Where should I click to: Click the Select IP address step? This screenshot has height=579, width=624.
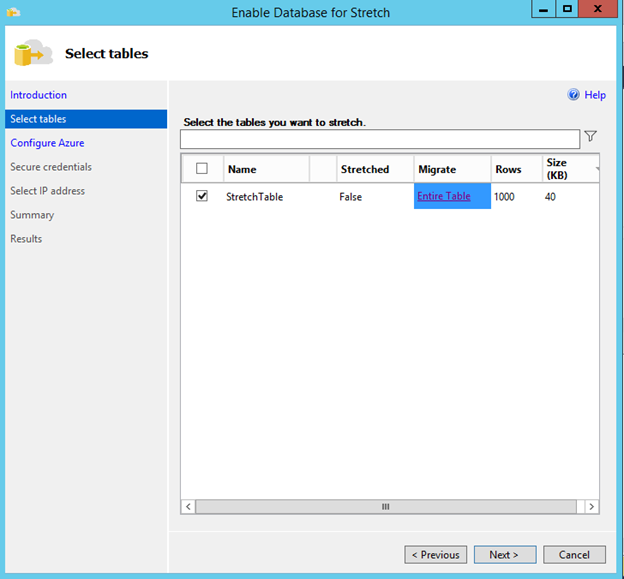[47, 191]
